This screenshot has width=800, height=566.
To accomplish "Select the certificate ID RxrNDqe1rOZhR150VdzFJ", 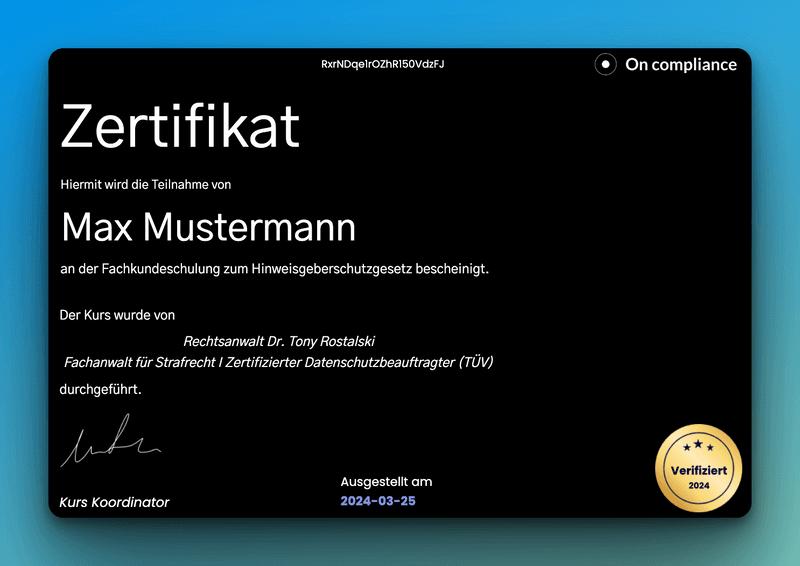I will 382,64.
